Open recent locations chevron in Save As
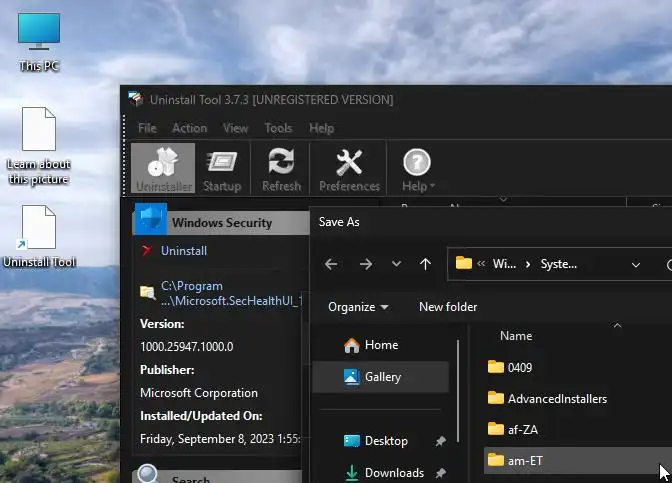Screen dimensions: 672x483 [396, 264]
